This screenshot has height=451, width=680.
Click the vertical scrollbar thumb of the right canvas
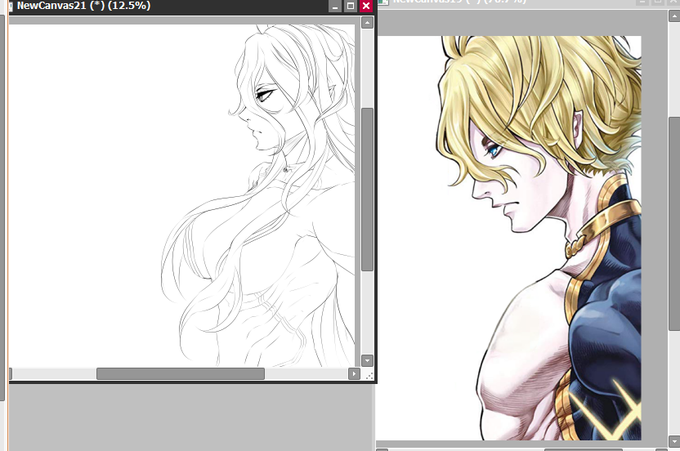(674, 223)
